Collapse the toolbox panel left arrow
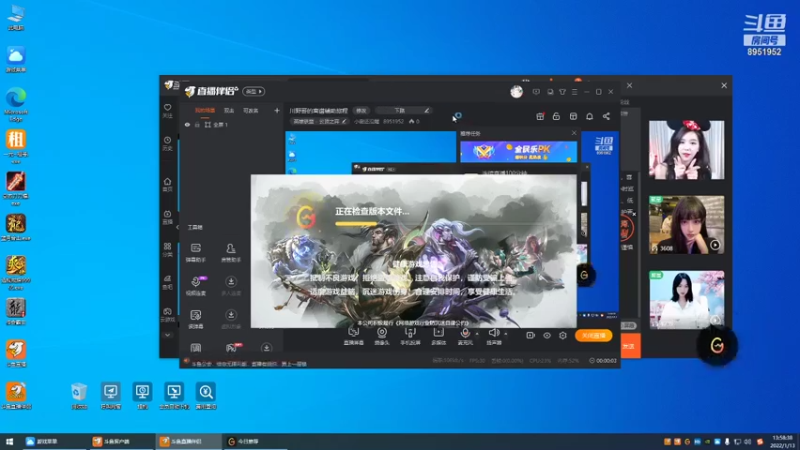 point(177,227)
